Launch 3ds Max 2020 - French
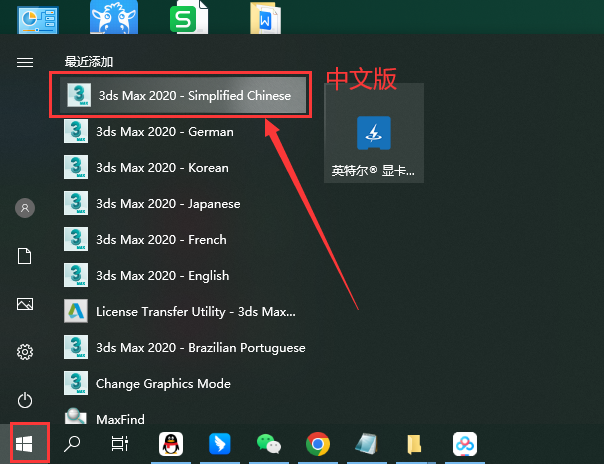This screenshot has height=464, width=604. coord(161,240)
